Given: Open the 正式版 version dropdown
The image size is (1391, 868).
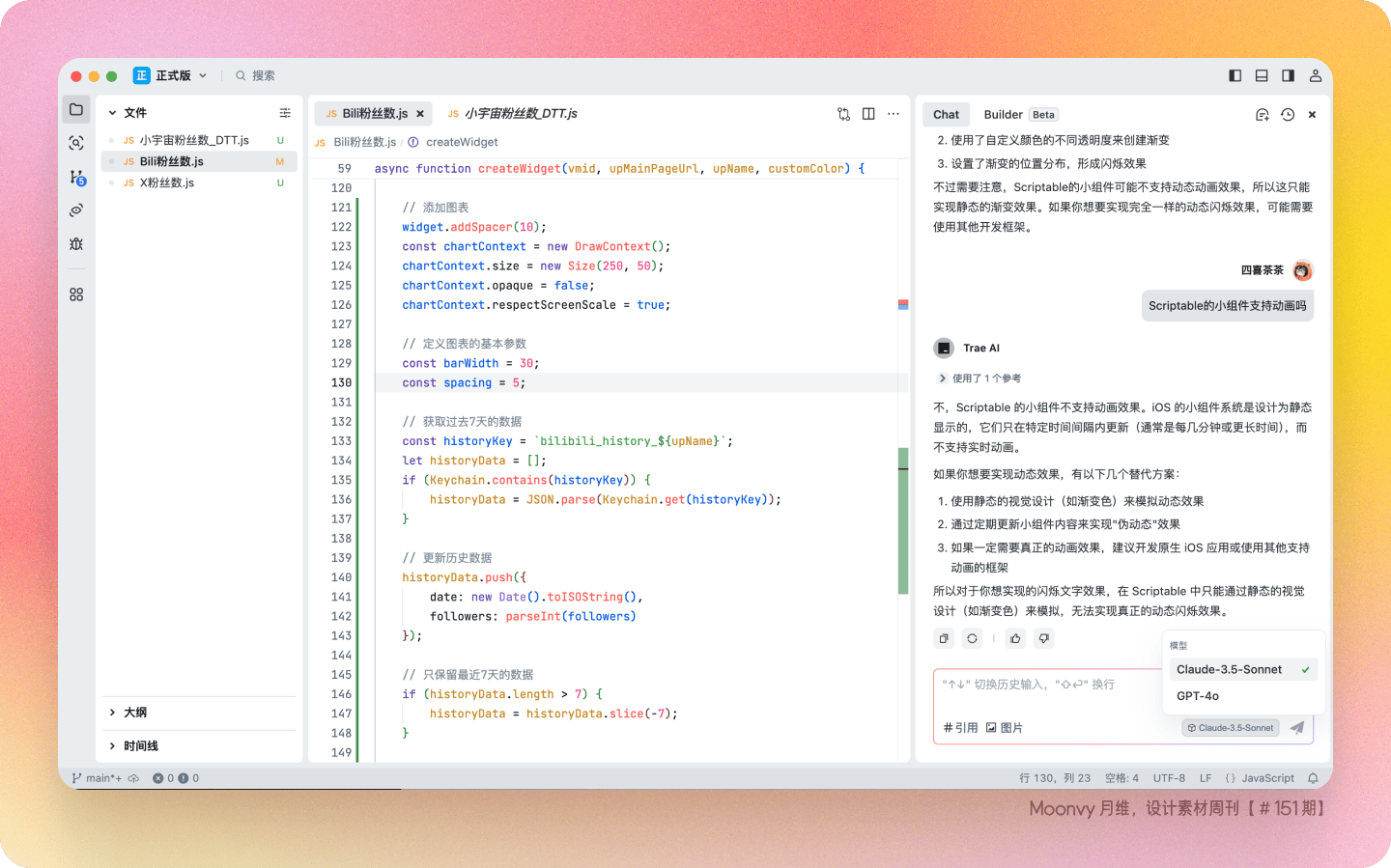Looking at the screenshot, I should click(171, 75).
